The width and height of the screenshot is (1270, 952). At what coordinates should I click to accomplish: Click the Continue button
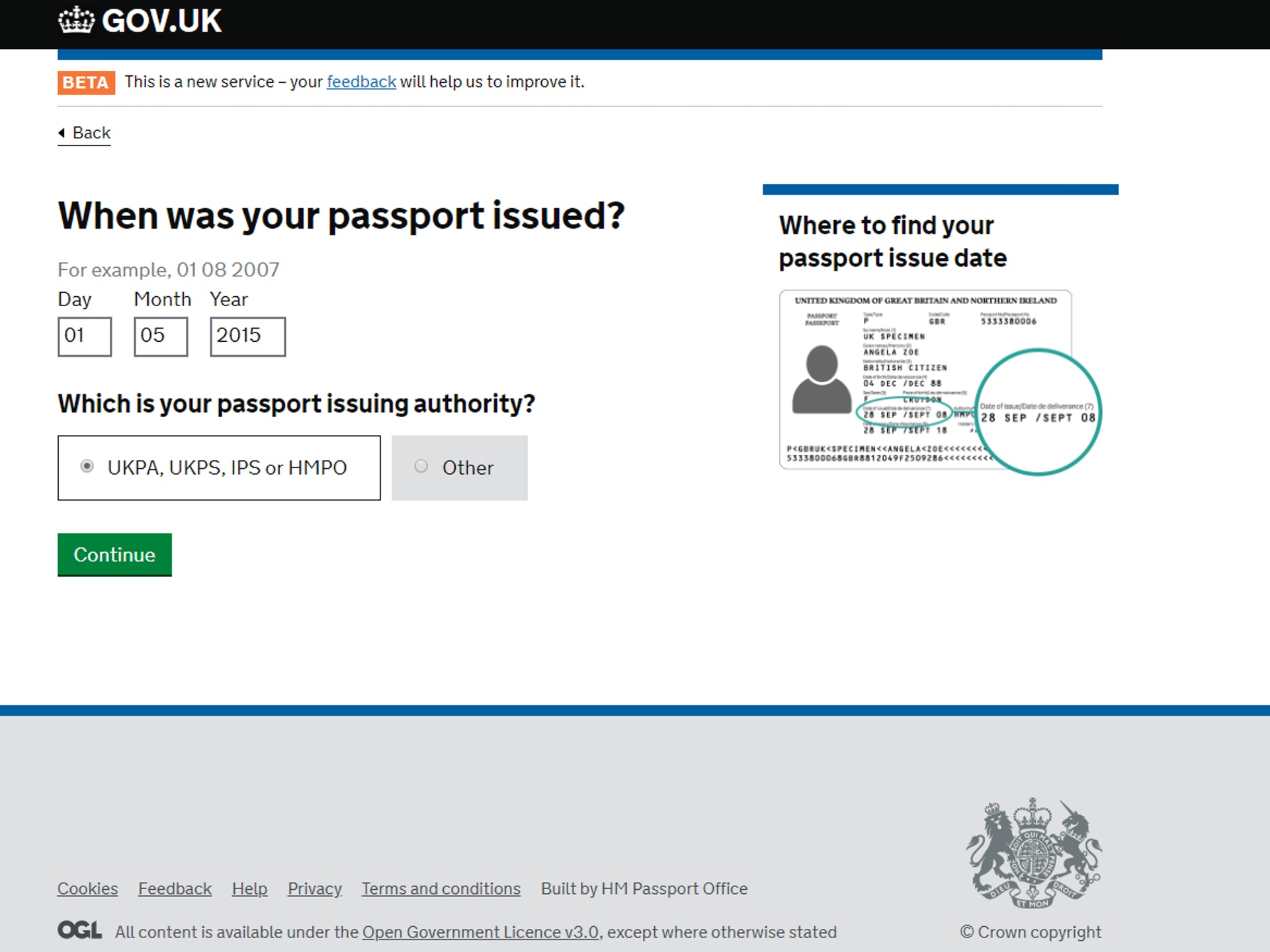point(114,554)
